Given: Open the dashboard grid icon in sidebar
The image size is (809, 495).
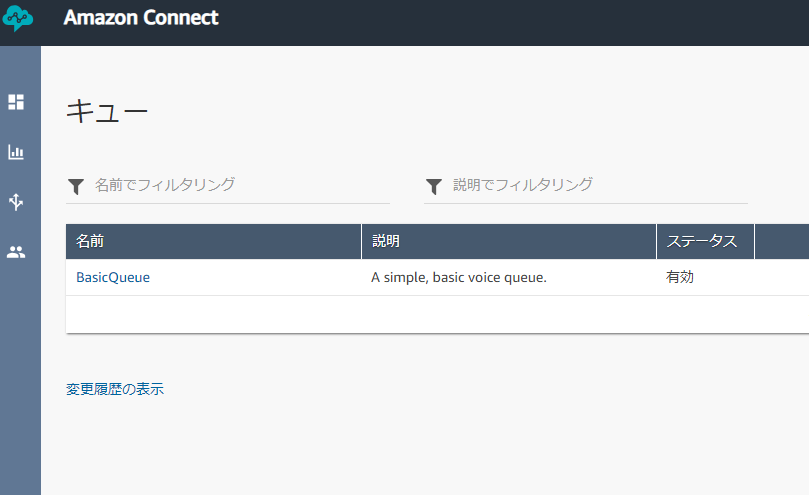Looking at the screenshot, I should [x=16, y=102].
